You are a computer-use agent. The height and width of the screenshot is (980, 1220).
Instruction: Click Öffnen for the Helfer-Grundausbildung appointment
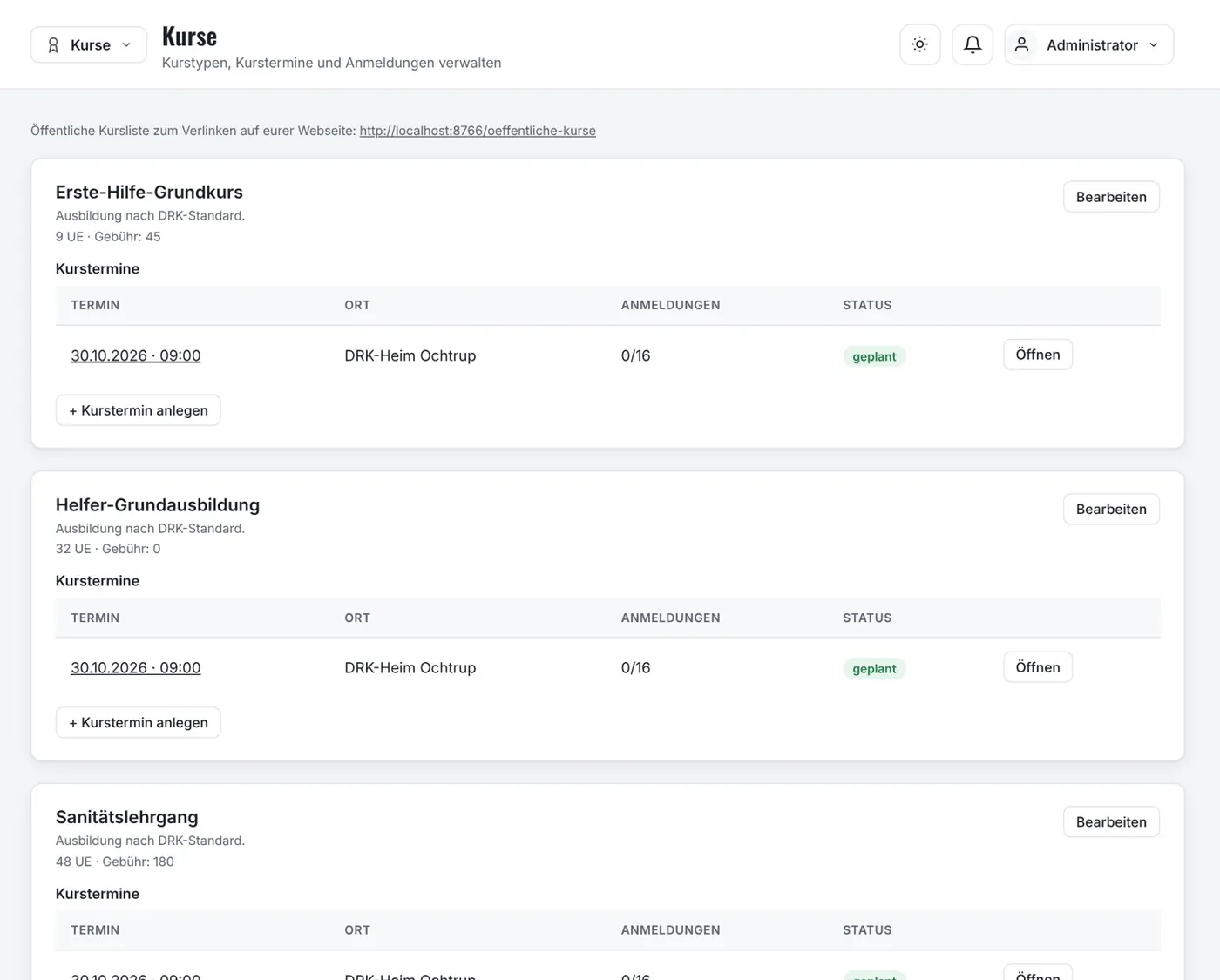(x=1038, y=667)
